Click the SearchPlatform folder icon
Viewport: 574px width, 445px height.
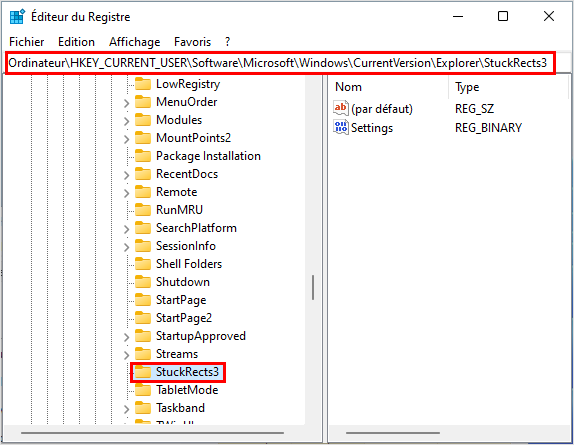pos(143,228)
